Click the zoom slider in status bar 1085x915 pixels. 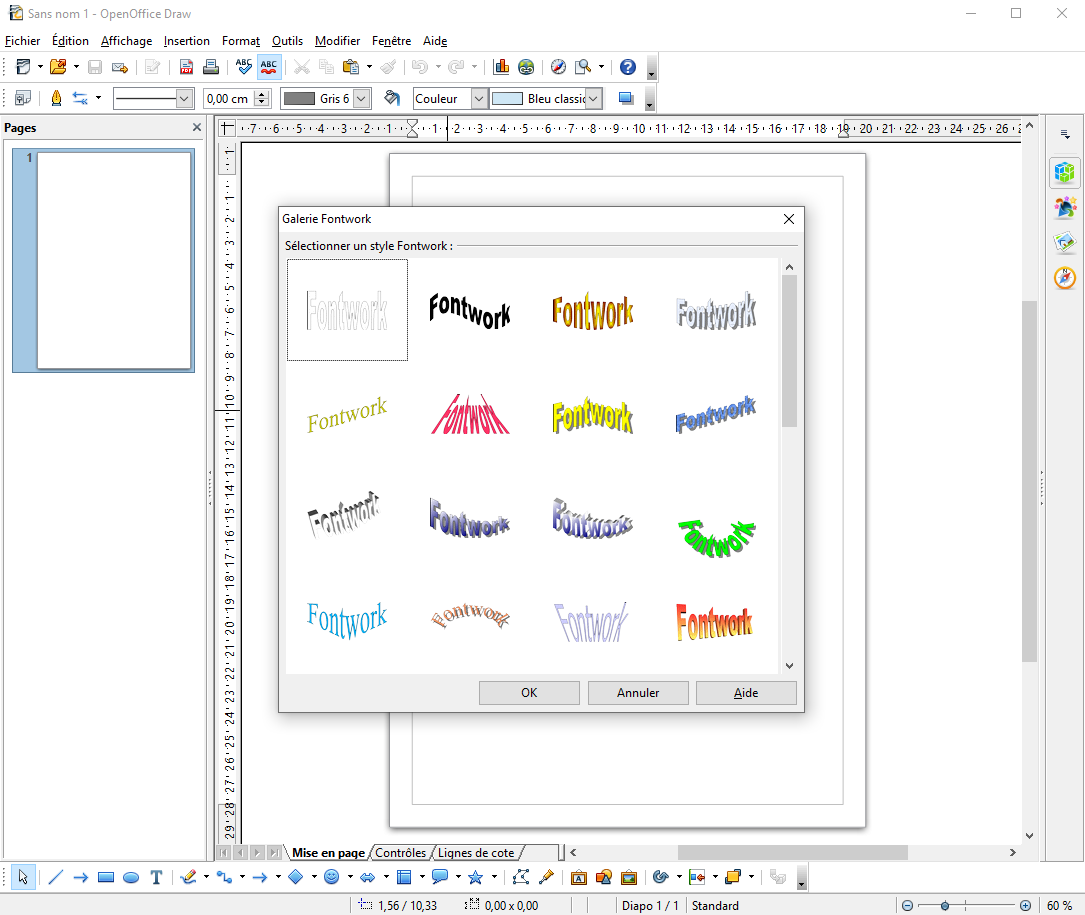(x=946, y=906)
